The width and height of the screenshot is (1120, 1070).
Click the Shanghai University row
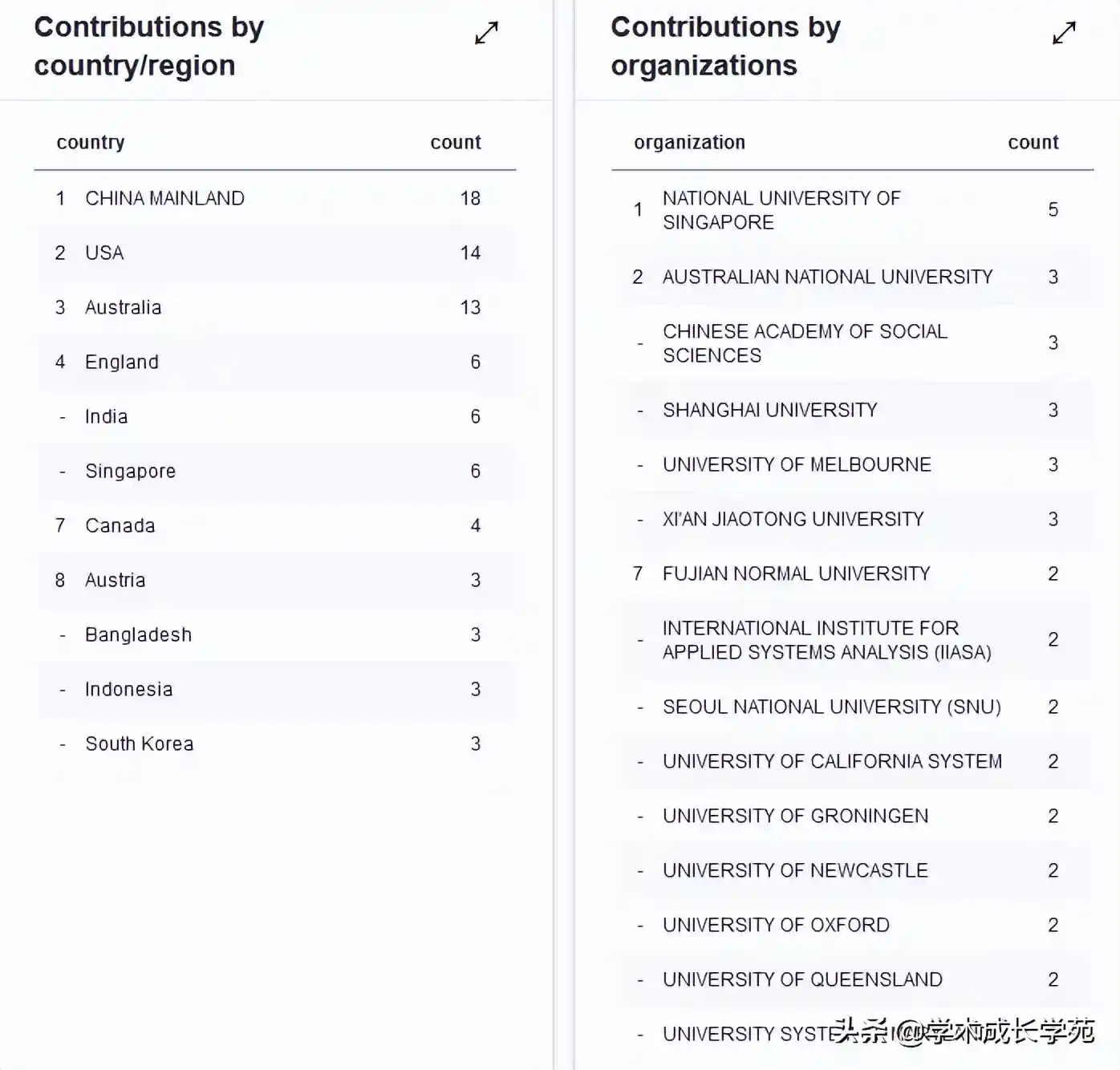[853, 410]
